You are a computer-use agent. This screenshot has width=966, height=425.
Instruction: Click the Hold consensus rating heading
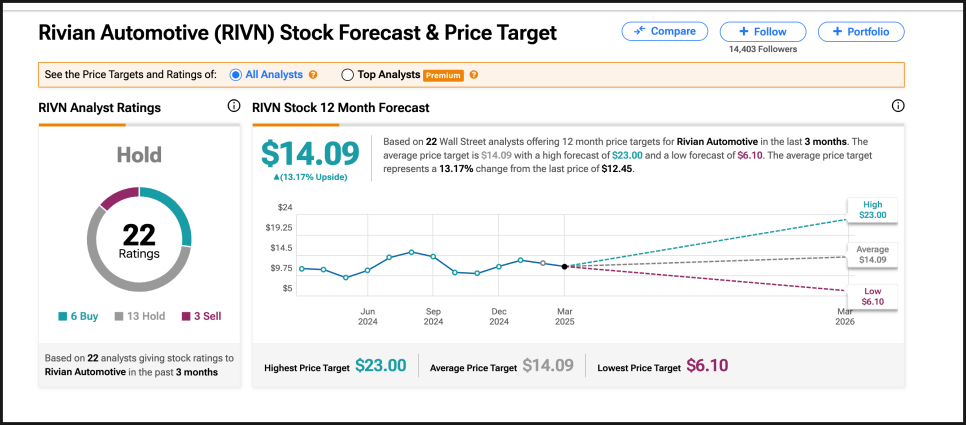click(139, 154)
